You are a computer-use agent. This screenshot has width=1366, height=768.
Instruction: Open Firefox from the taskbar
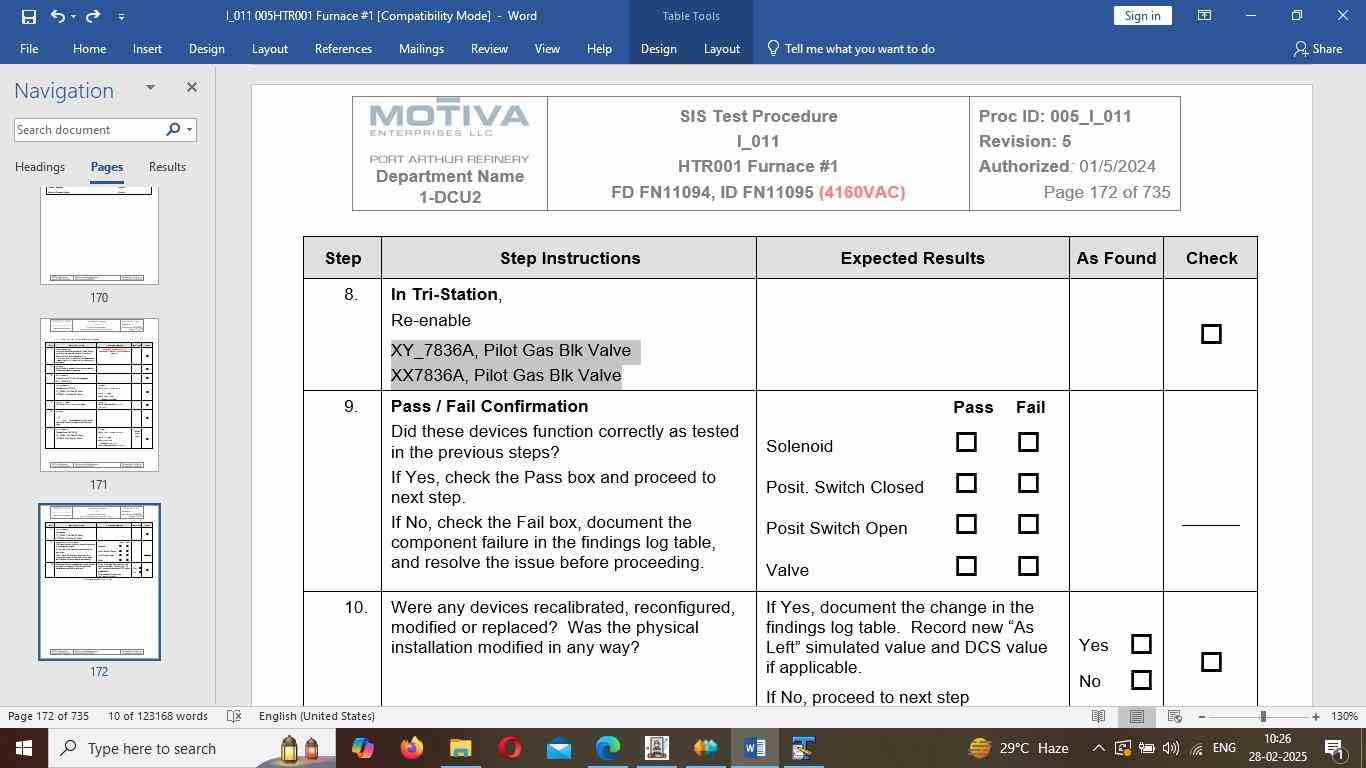[411, 748]
